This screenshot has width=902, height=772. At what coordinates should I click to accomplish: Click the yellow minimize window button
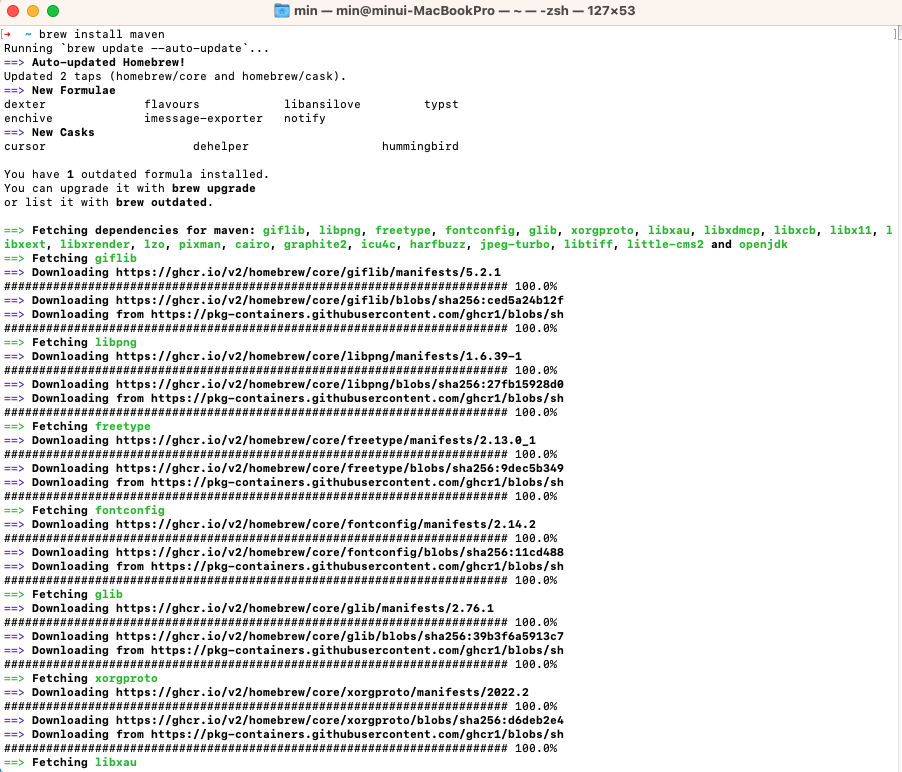(x=33, y=10)
